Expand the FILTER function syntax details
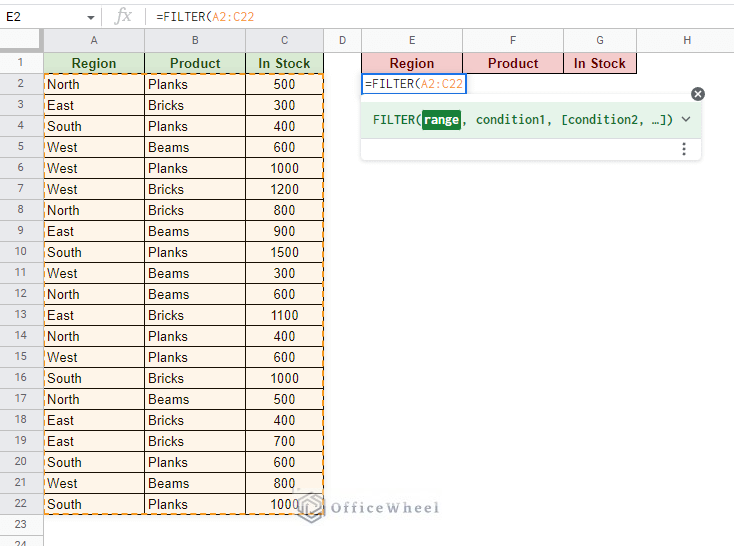Image resolution: width=734 pixels, height=546 pixels. 686,119
